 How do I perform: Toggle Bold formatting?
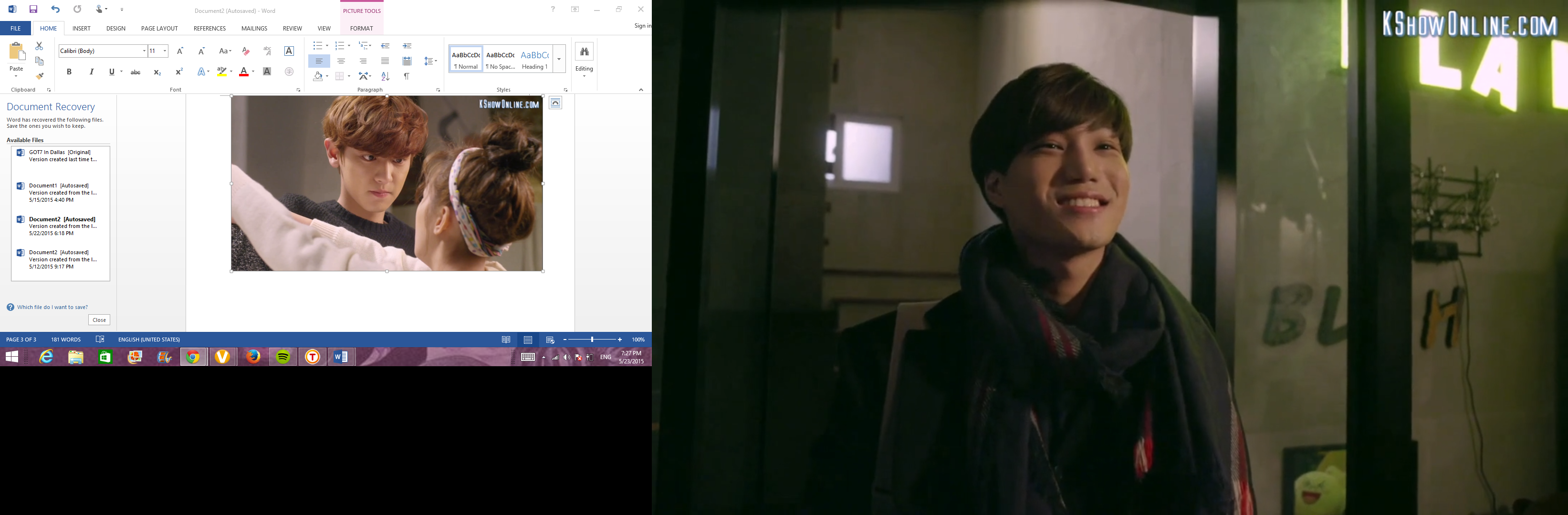click(x=69, y=72)
